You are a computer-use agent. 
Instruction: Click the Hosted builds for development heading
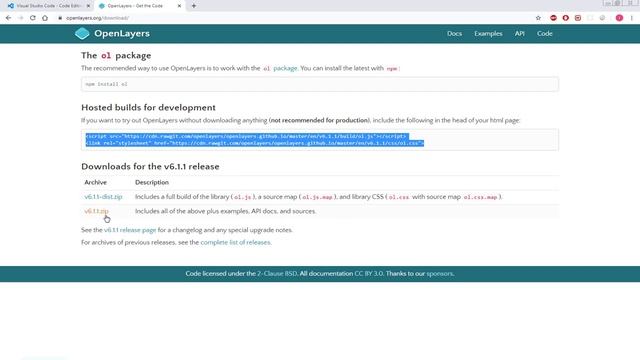(148, 107)
